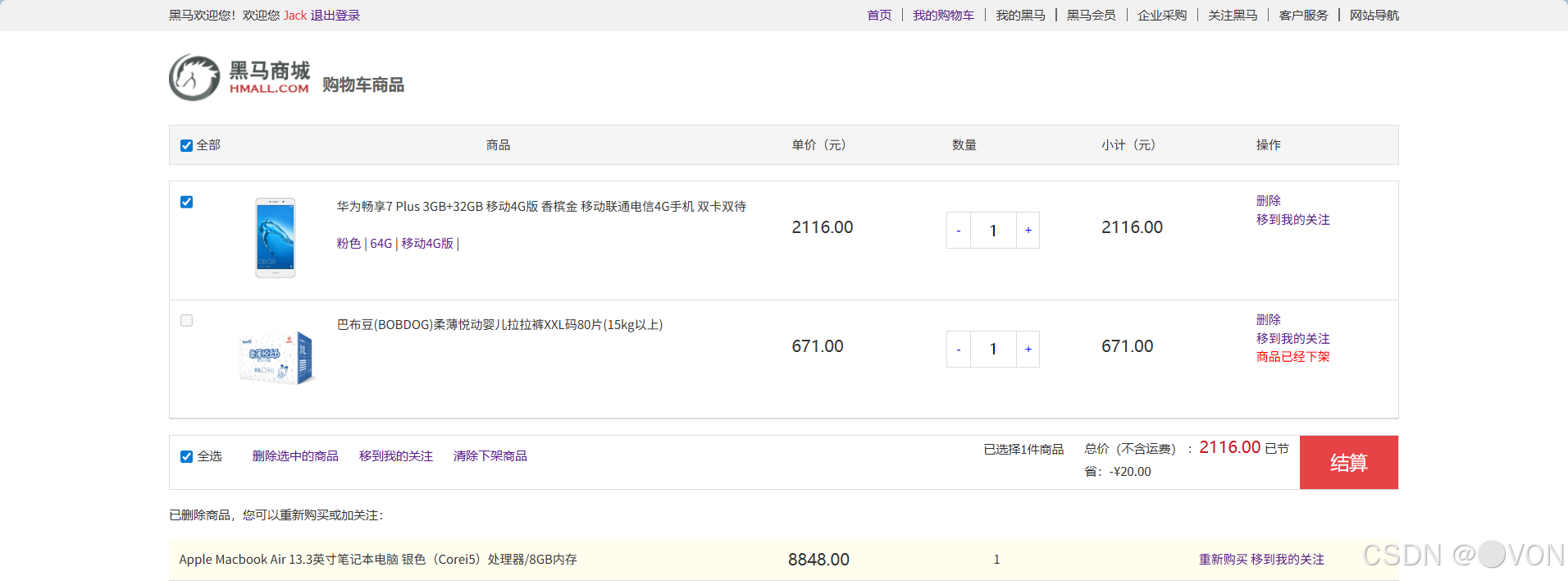This screenshot has height=581, width=1568.
Task: Click the 黑马商城 HMALL.COM logo
Action: pos(239,78)
